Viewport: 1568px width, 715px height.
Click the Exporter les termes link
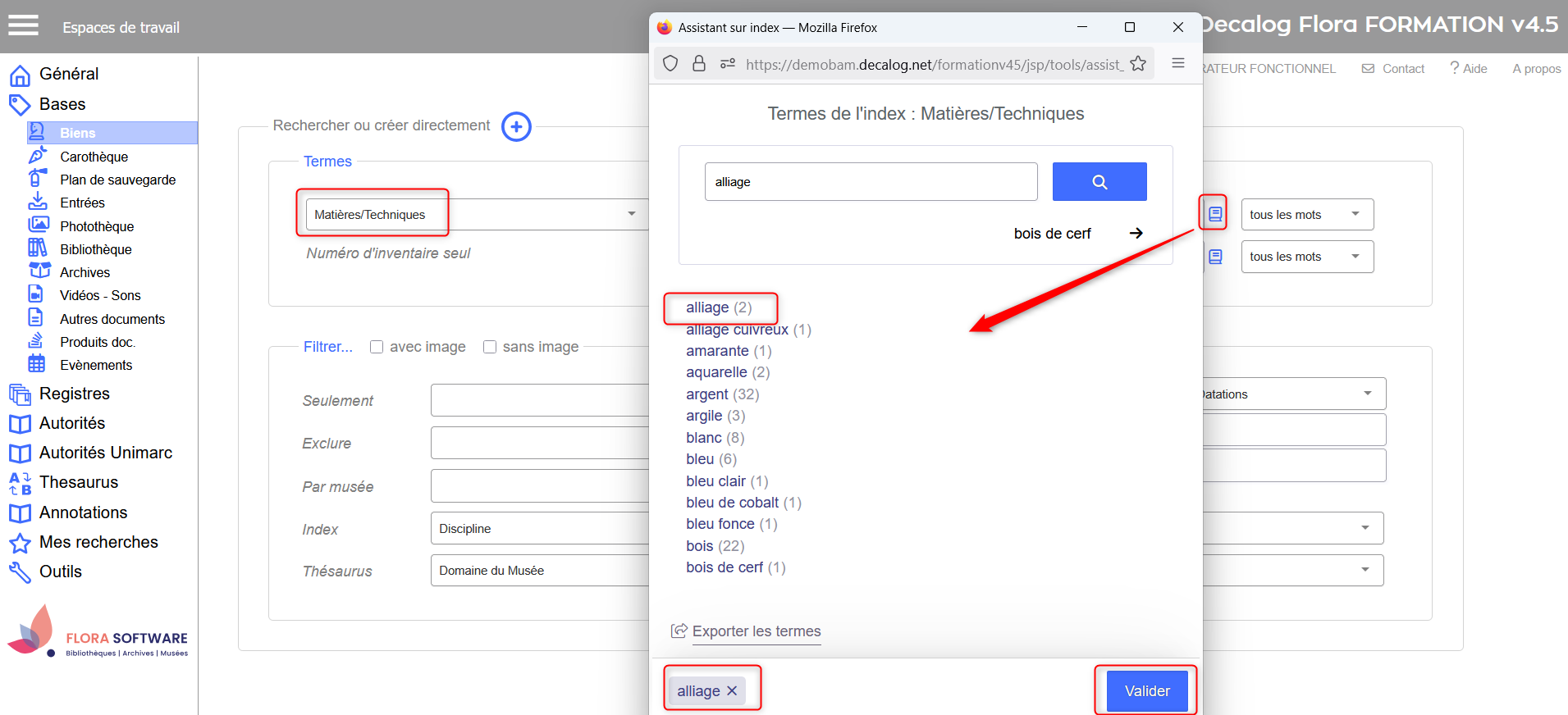(x=756, y=631)
